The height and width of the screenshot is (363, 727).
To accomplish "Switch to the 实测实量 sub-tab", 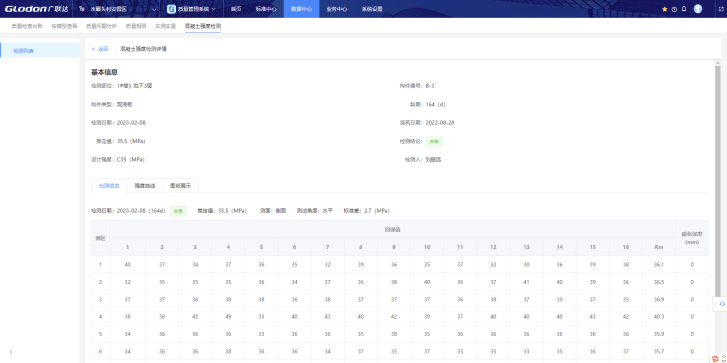I will point(166,26).
